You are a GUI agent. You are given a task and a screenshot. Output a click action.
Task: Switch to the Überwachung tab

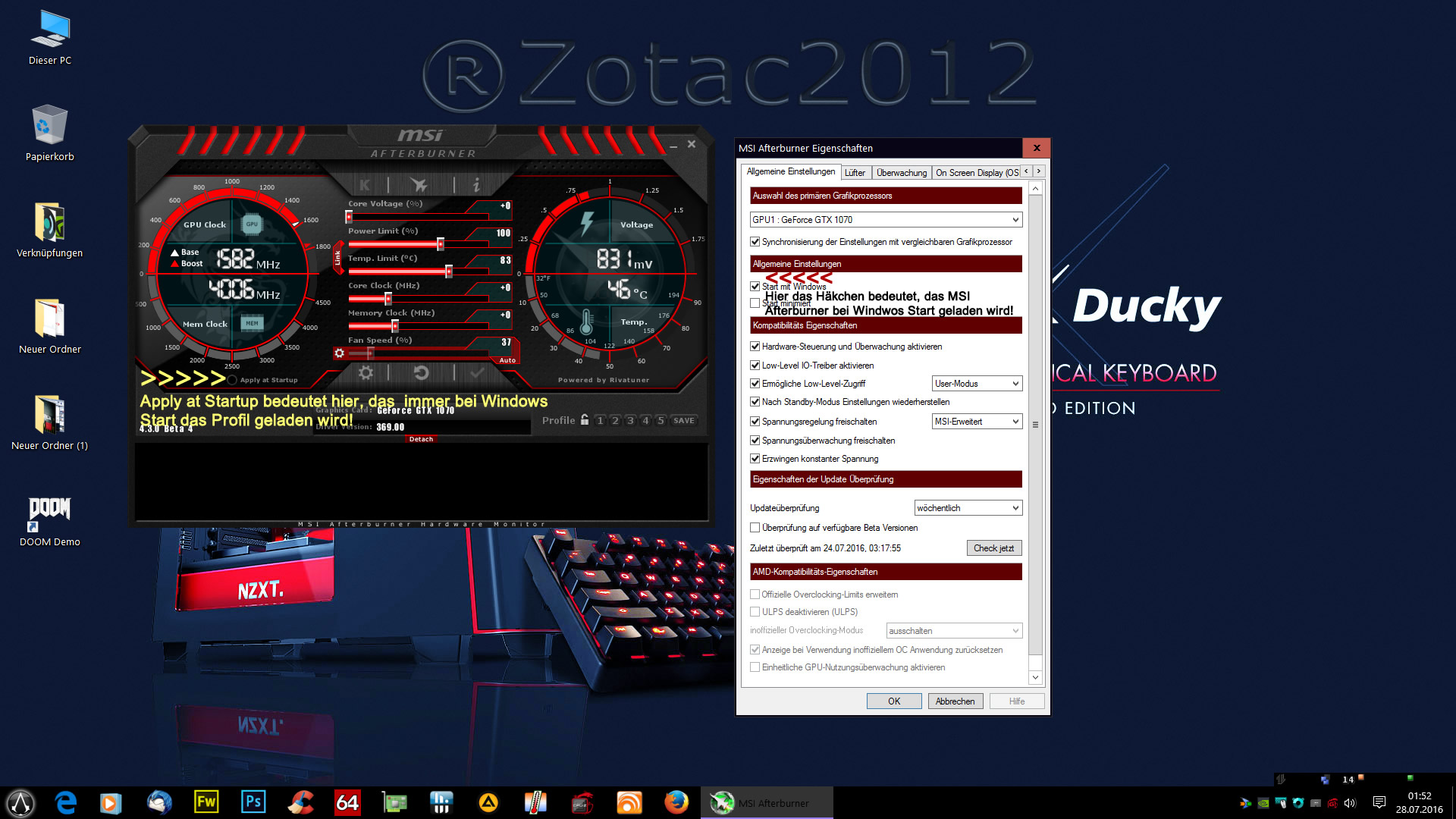(901, 173)
